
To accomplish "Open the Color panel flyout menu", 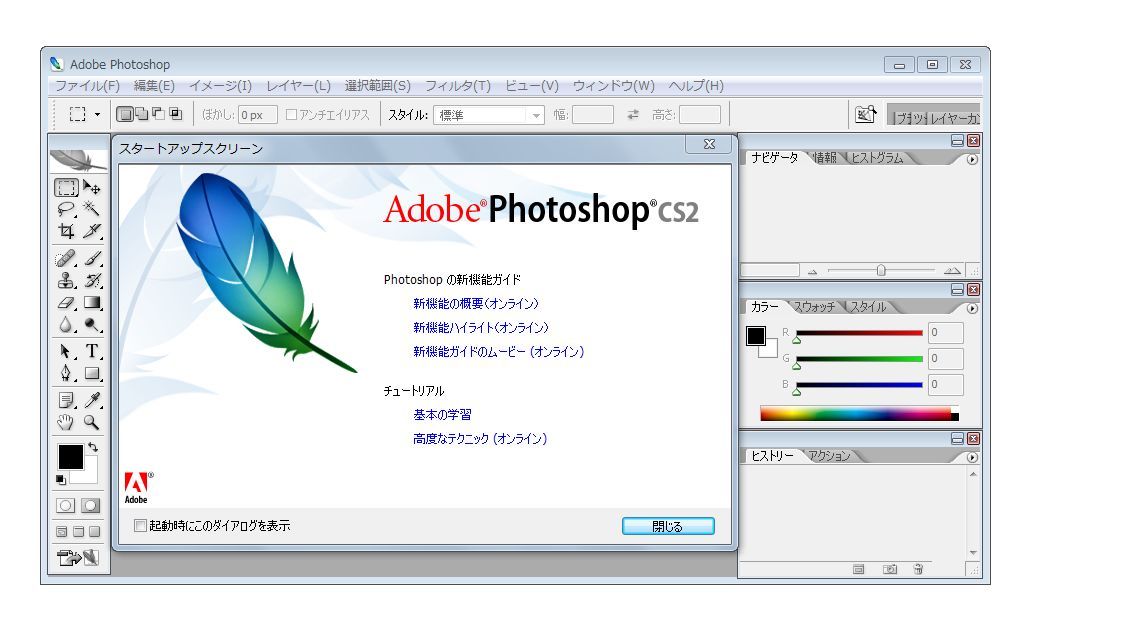I will [972, 308].
